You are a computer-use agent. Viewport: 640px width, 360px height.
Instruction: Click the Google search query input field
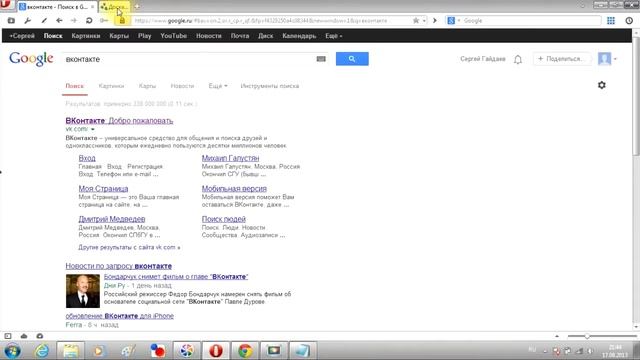click(189, 59)
